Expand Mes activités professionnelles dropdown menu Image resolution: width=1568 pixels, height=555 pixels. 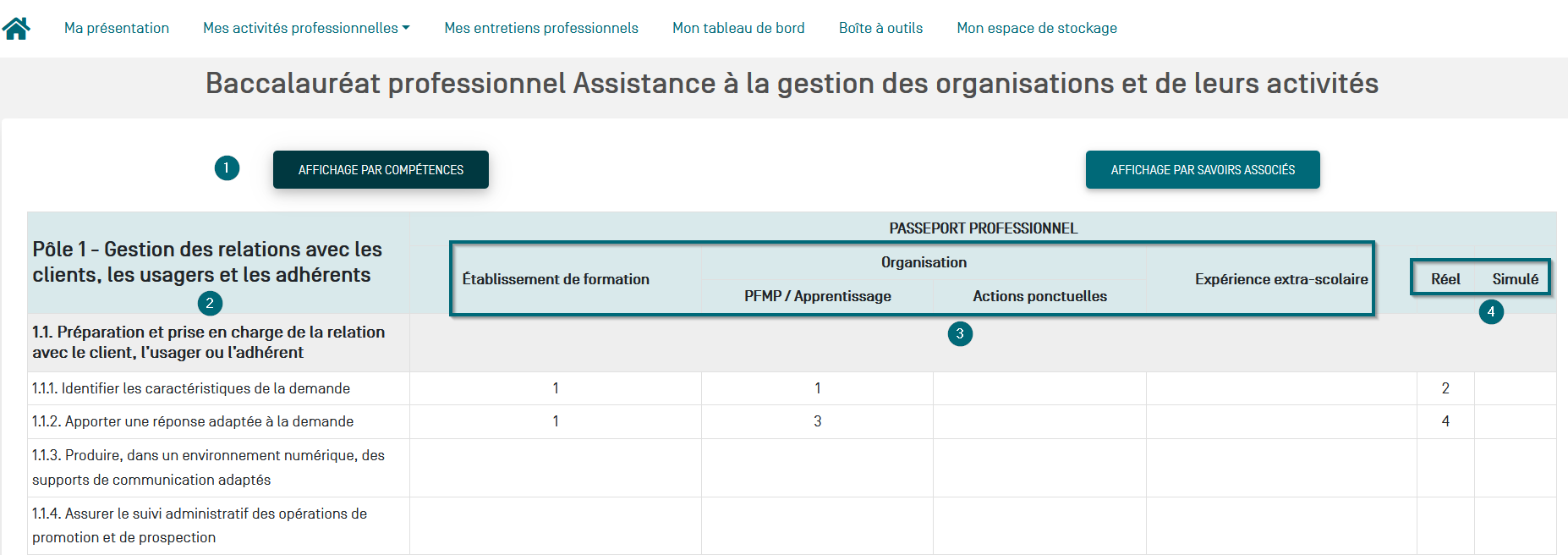[306, 28]
